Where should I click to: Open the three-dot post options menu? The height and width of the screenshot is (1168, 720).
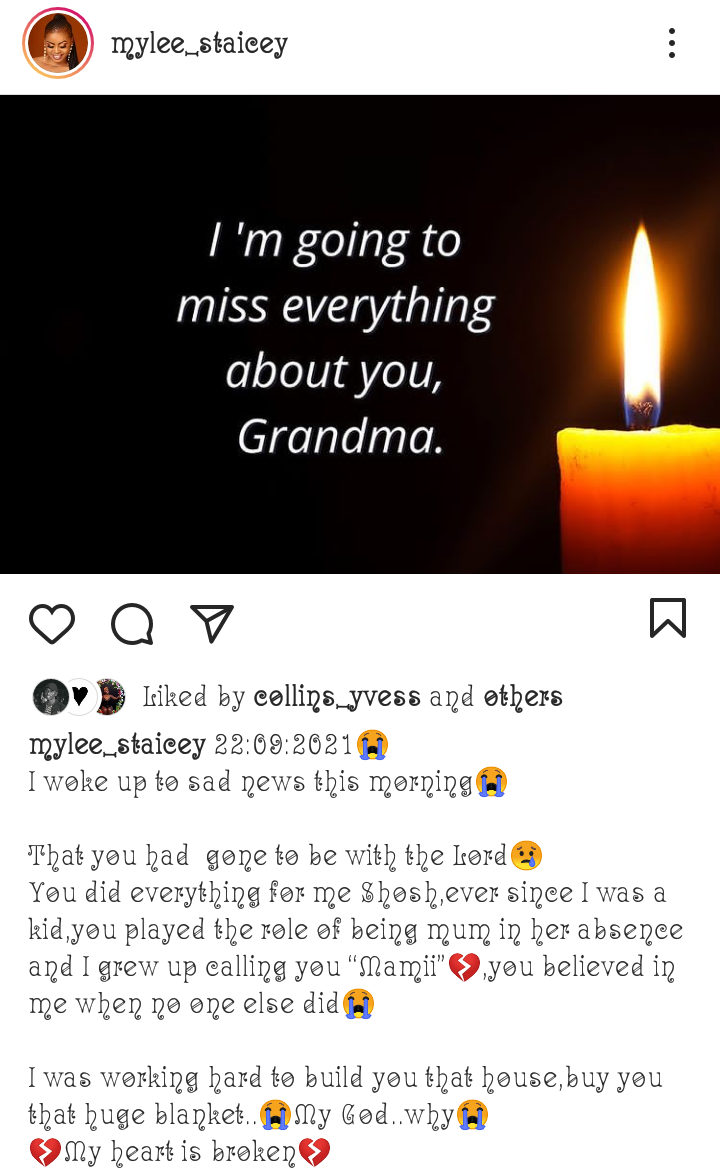672,43
